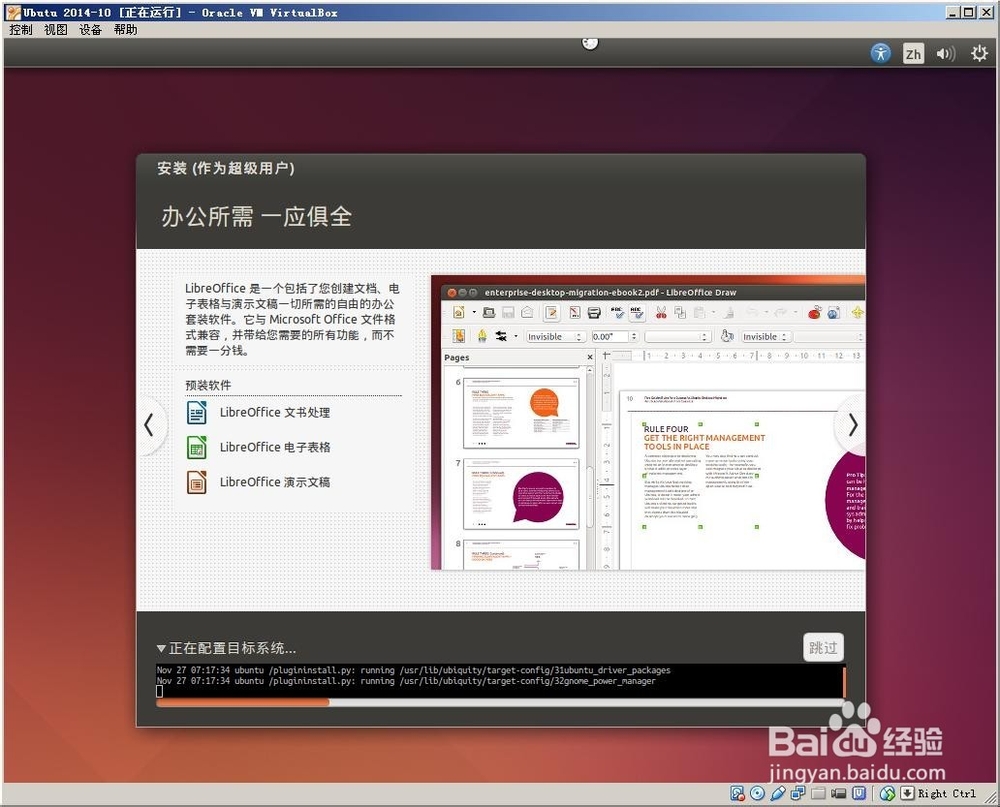1000x807 pixels.
Task: Click the LibreOffice Writer document icon
Action: coord(196,412)
